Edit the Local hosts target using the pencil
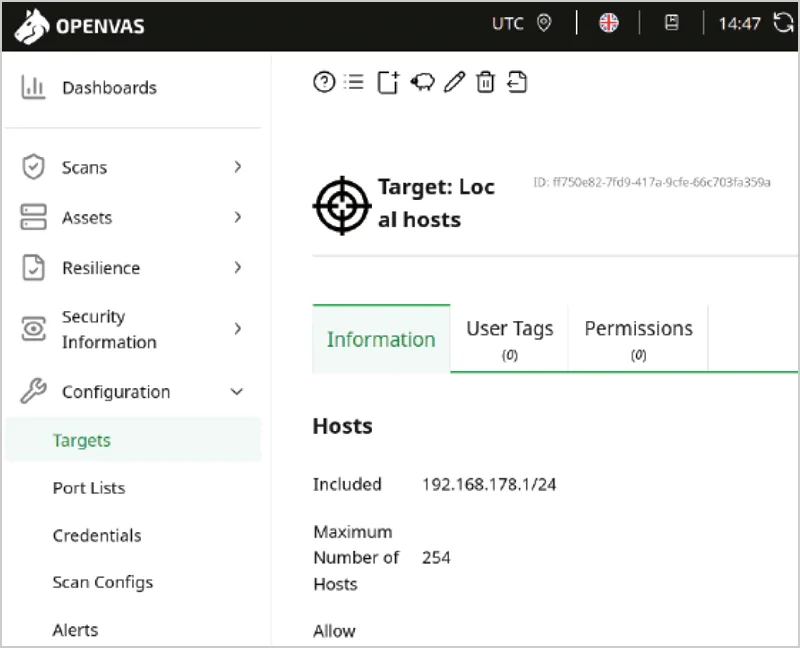The height and width of the screenshot is (648, 800). click(x=454, y=82)
